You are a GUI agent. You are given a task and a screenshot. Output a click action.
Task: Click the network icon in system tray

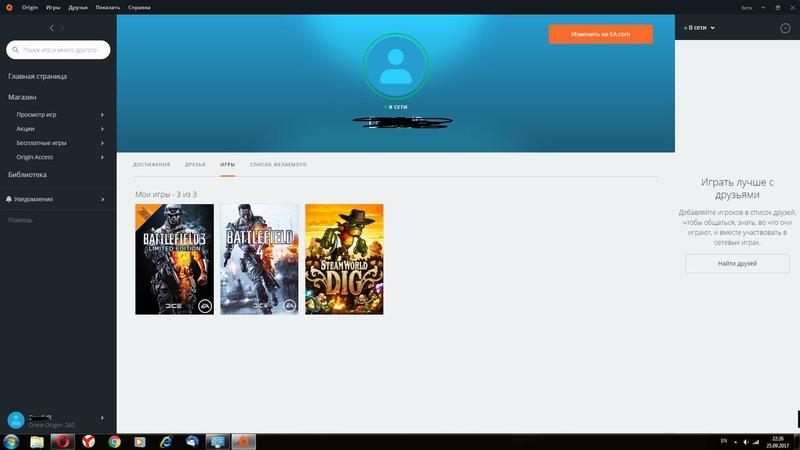click(756, 442)
